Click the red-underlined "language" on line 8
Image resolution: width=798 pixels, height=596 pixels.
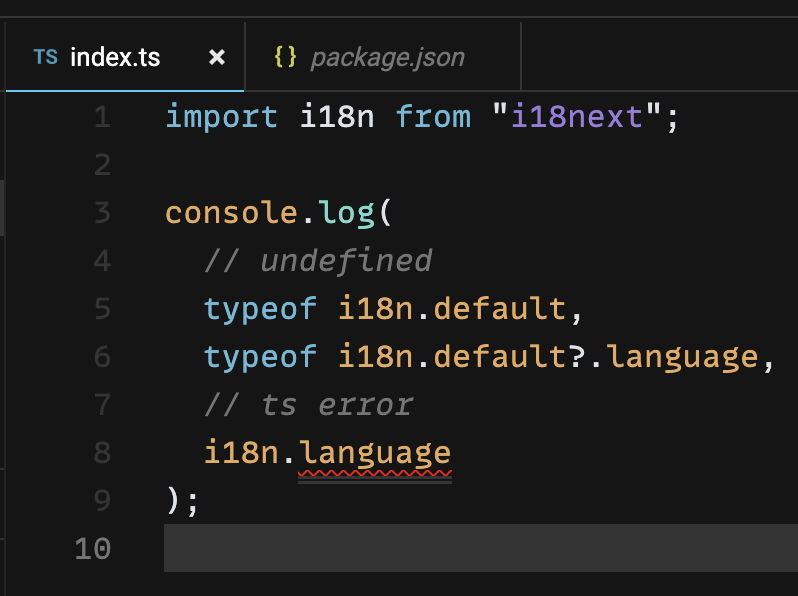pyautogui.click(x=375, y=453)
